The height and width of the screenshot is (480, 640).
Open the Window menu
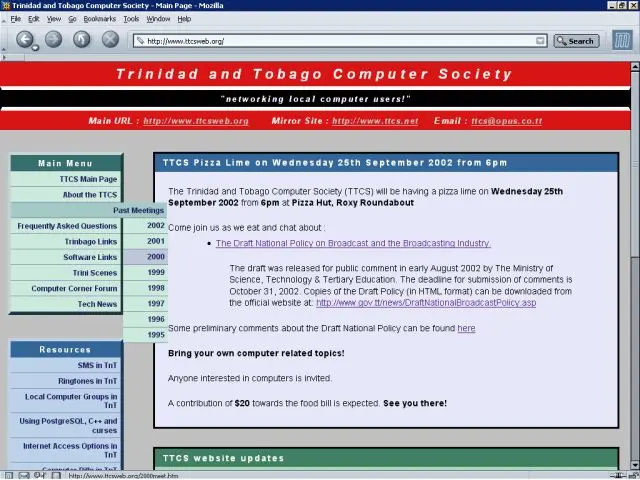[x=158, y=19]
